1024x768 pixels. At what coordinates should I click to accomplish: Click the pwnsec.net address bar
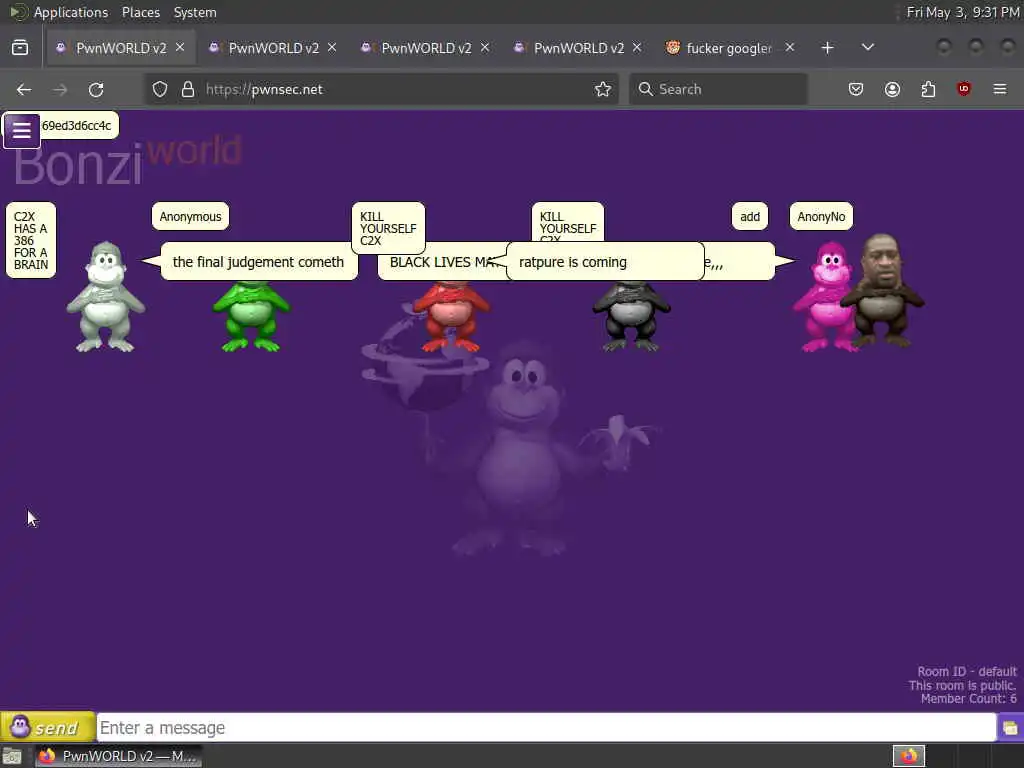click(382, 89)
